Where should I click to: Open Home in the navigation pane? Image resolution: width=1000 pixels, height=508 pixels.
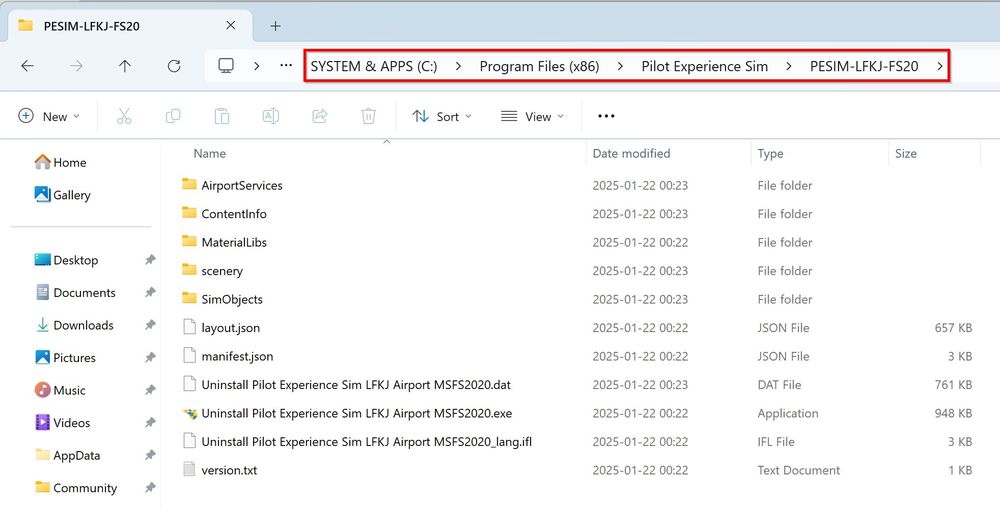point(61,163)
